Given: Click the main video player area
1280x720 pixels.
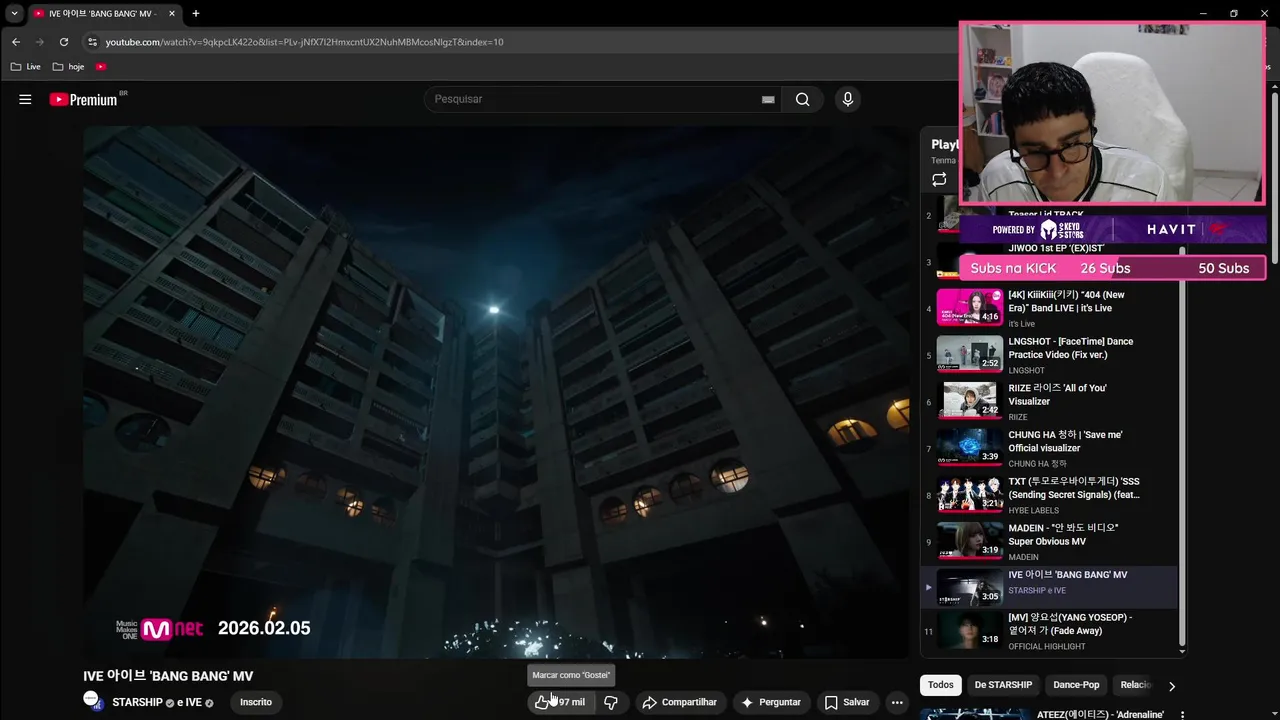Looking at the screenshot, I should click(496, 392).
